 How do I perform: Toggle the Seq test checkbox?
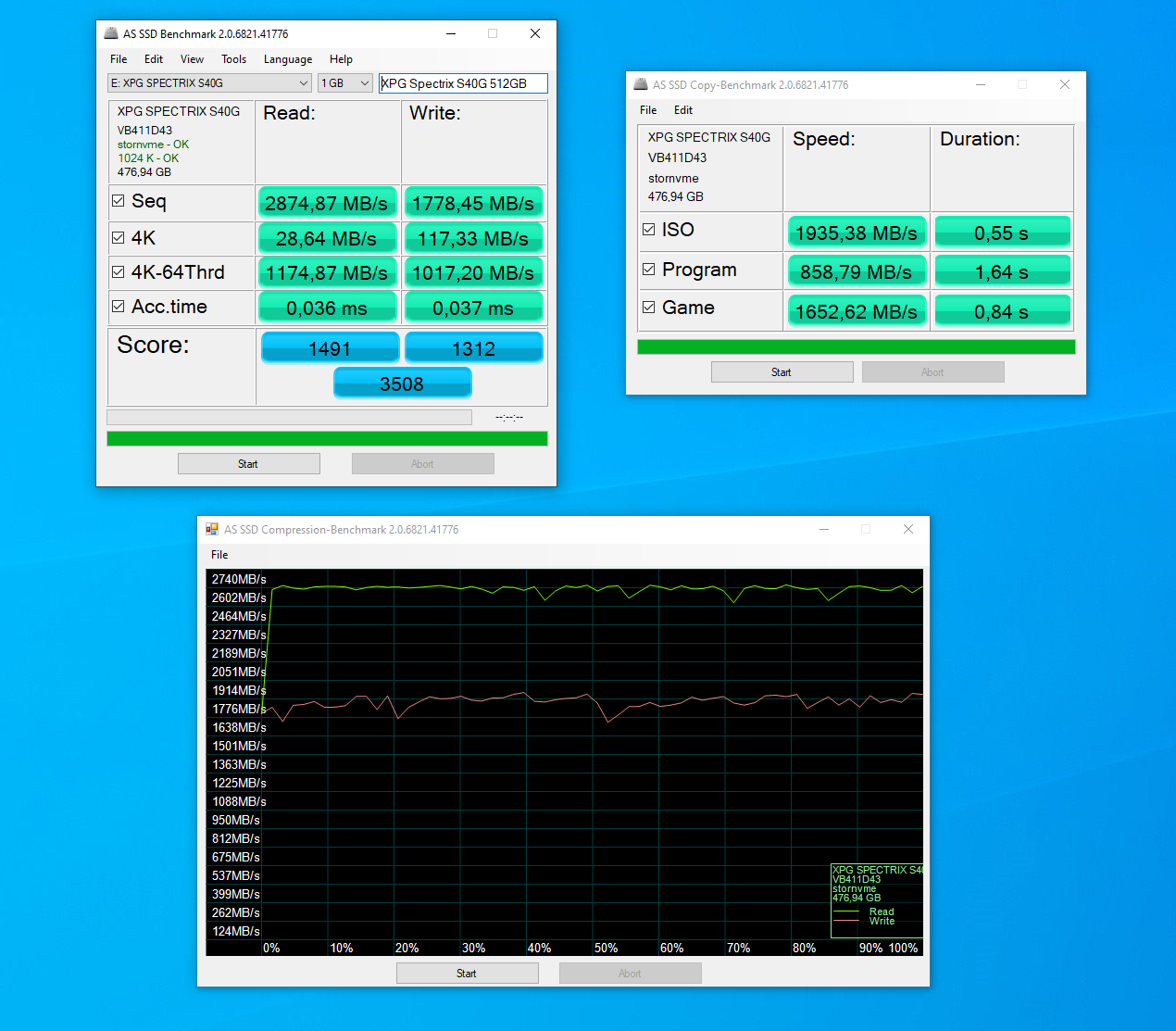click(118, 201)
